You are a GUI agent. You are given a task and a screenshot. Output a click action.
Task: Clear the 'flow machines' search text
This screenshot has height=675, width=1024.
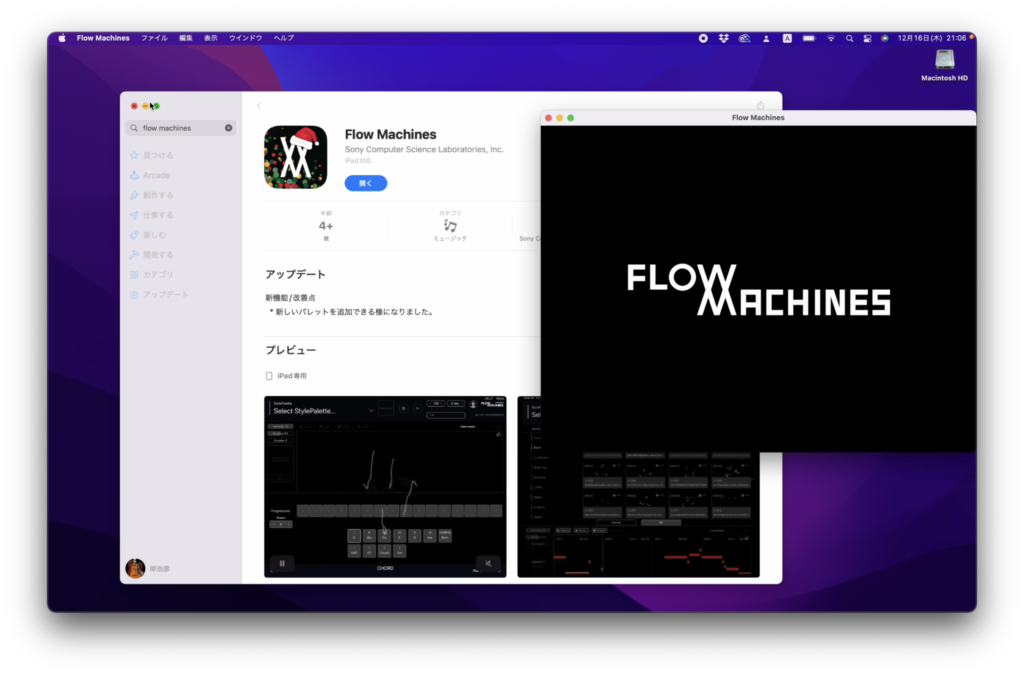228,128
